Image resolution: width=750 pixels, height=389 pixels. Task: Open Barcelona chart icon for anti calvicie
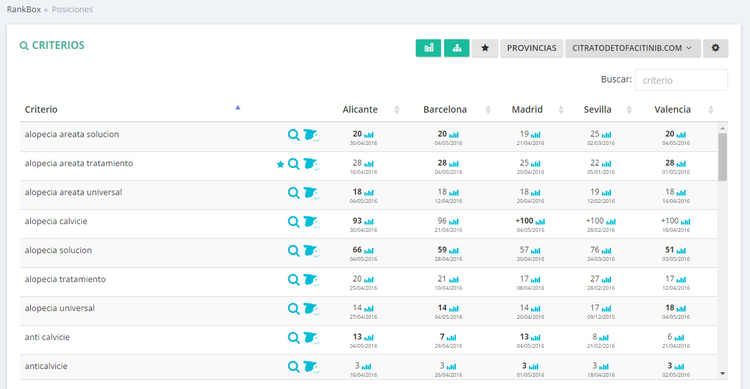(451, 337)
